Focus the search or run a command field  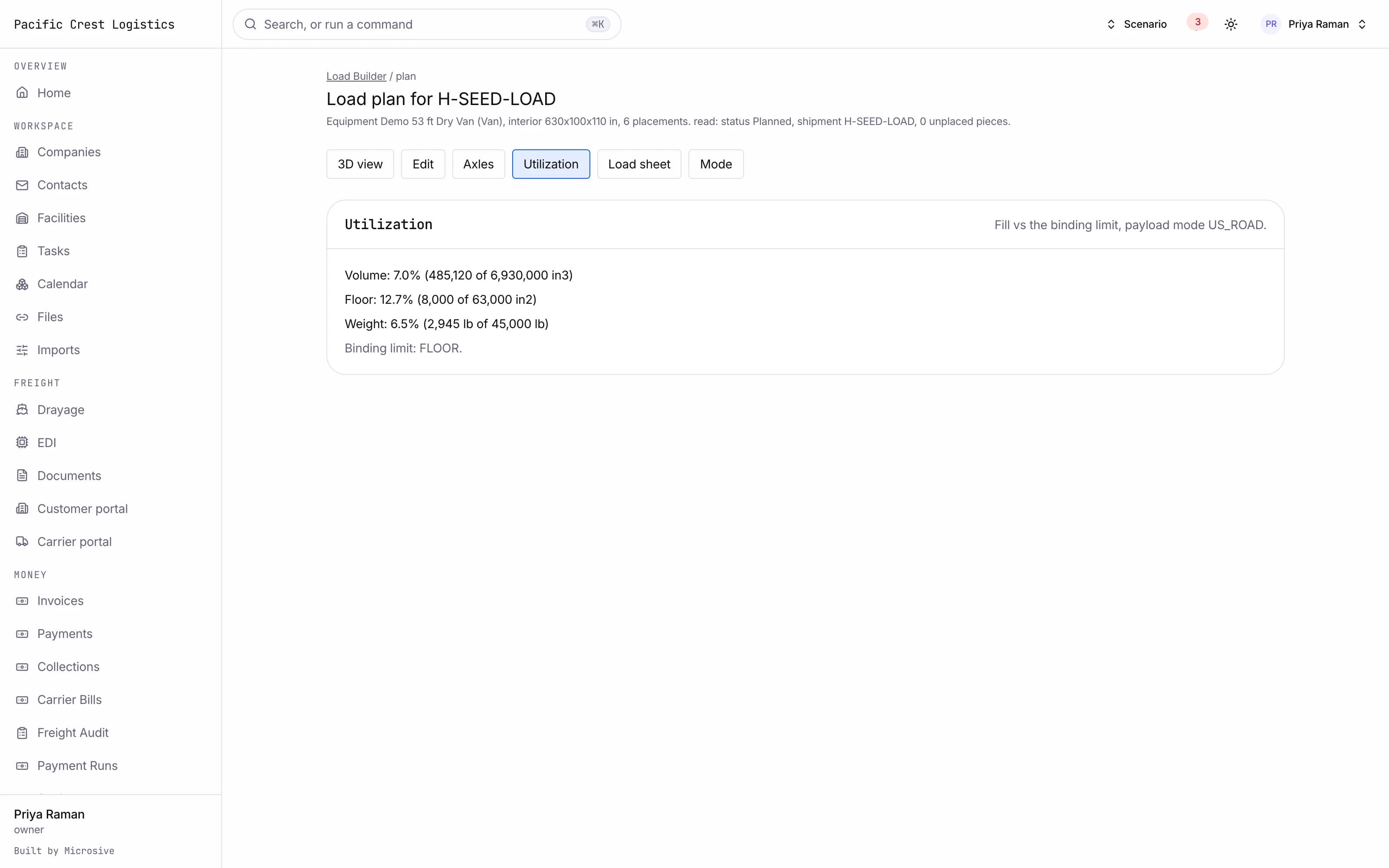coord(426,24)
